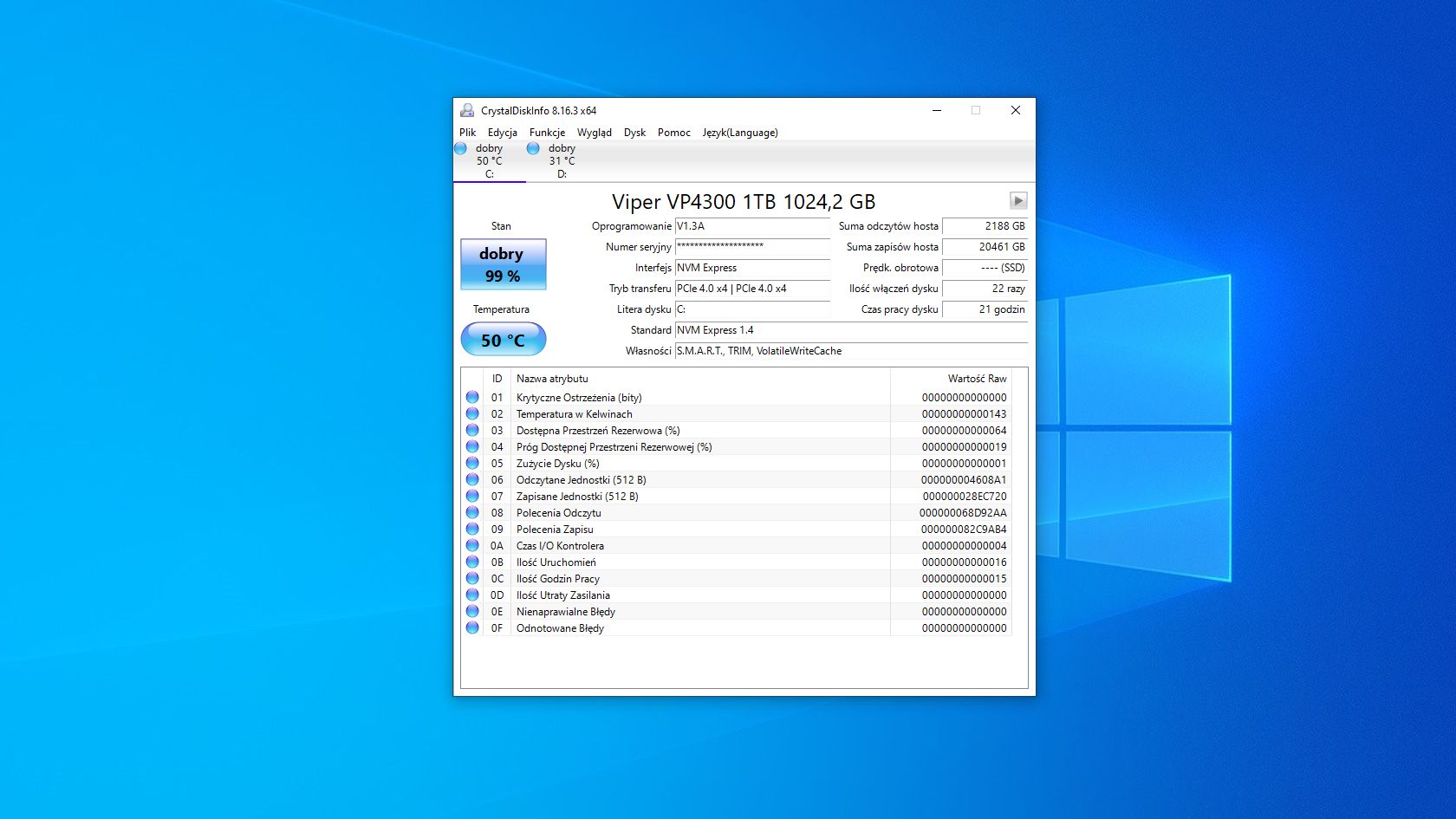1456x819 pixels.
Task: Click status orb for Polecenia Zapisu row
Action: coord(472,529)
